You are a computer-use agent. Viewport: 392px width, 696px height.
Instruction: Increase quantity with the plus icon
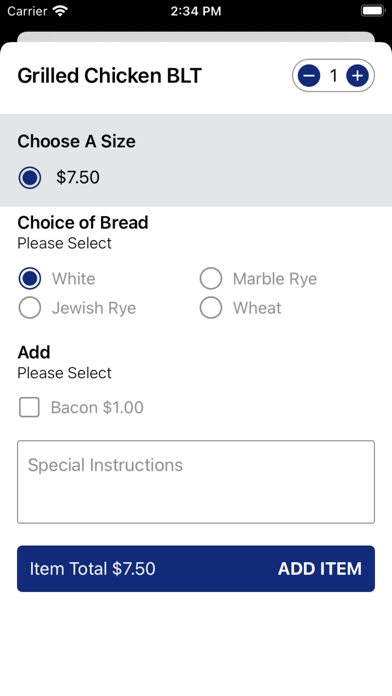[x=357, y=76]
